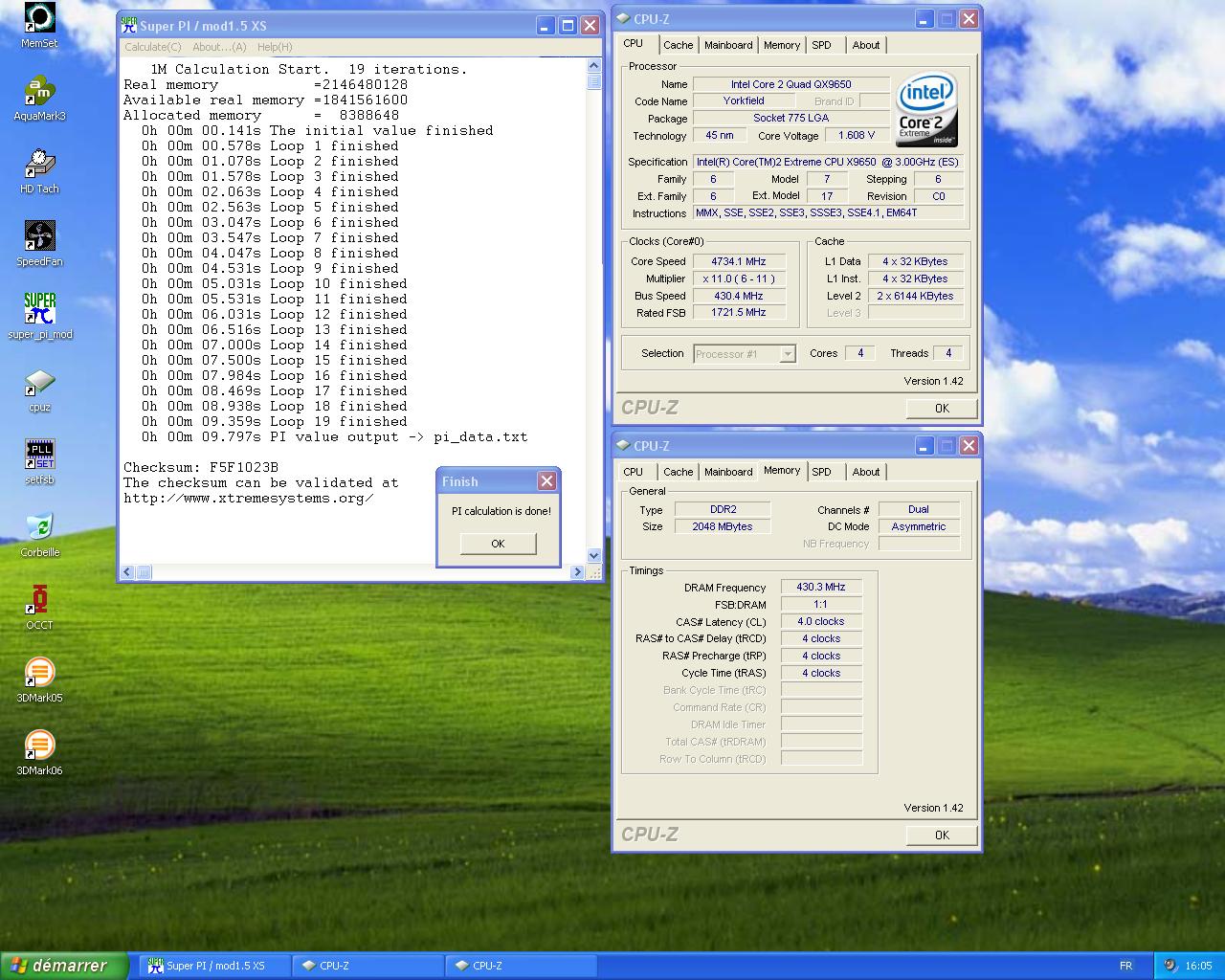The image size is (1225, 980).
Task: Activate the second CPU-Z taskbar button
Action: (521, 966)
